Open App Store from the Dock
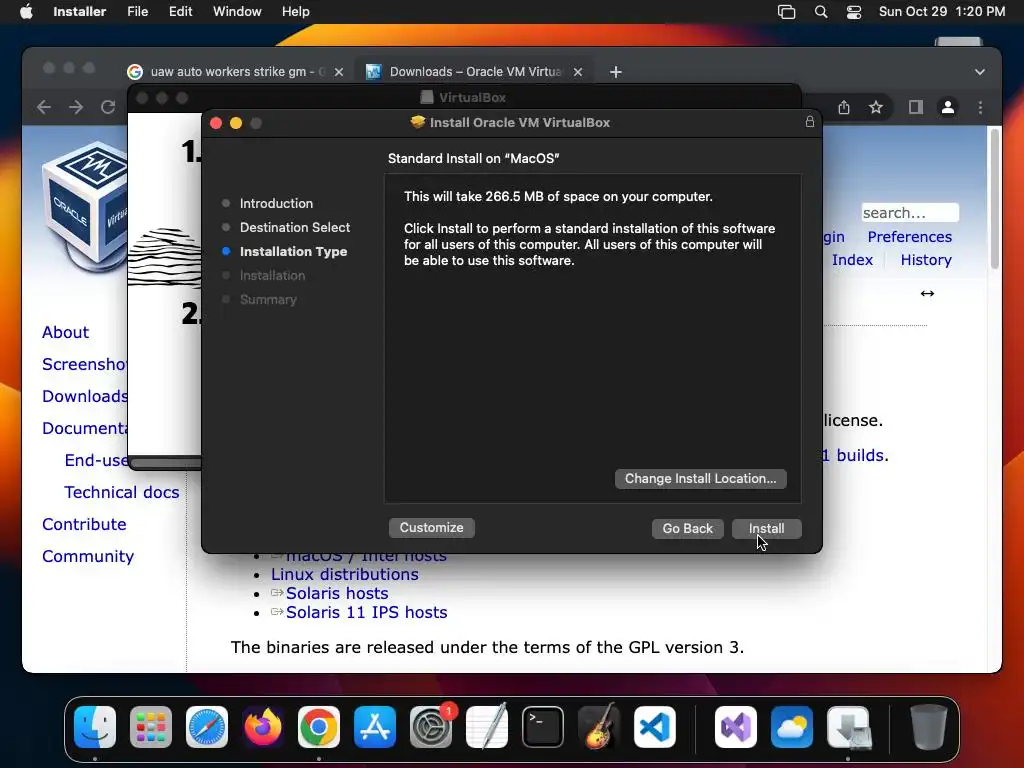Image resolution: width=1024 pixels, height=768 pixels. 375,727
